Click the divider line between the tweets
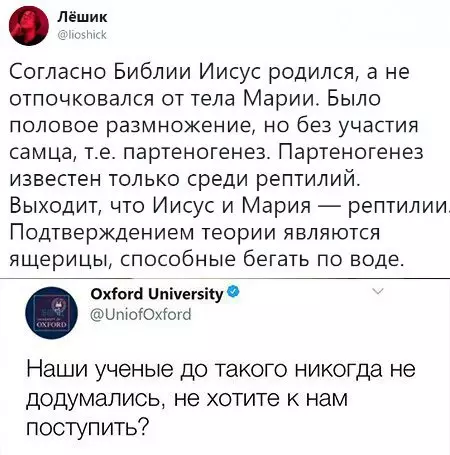The image size is (450, 455). click(225, 278)
